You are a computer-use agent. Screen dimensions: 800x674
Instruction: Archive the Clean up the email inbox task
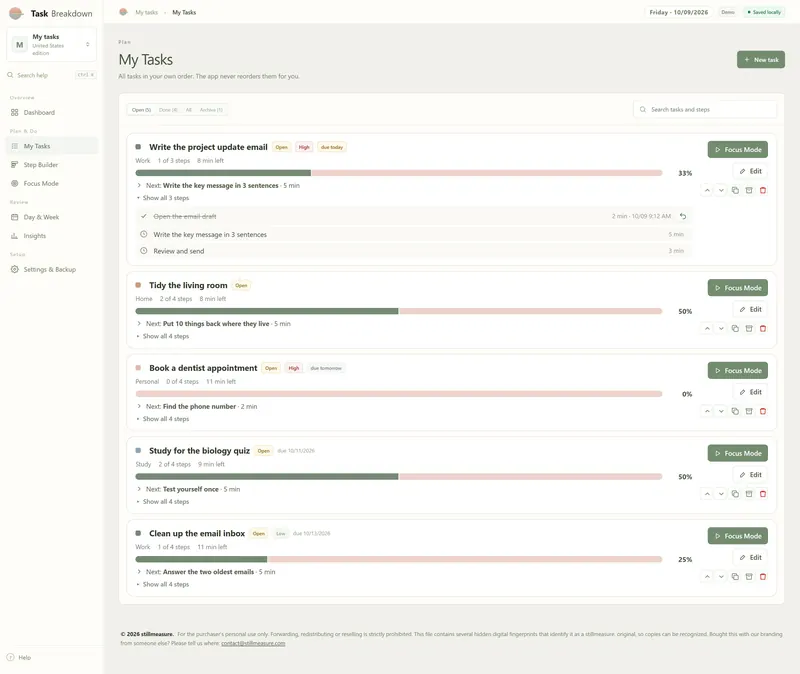pyautogui.click(x=749, y=577)
